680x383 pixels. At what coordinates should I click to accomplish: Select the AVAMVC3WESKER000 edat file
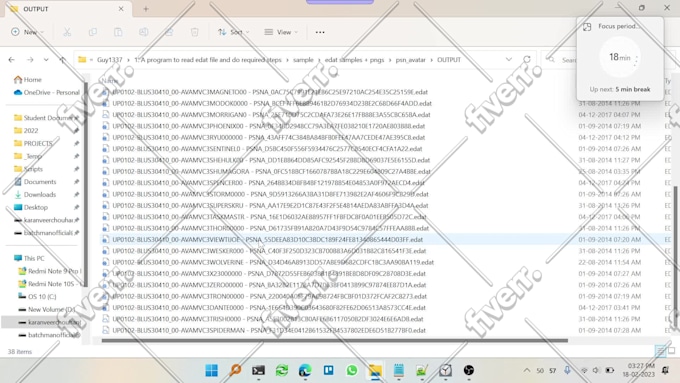pyautogui.click(x=264, y=251)
